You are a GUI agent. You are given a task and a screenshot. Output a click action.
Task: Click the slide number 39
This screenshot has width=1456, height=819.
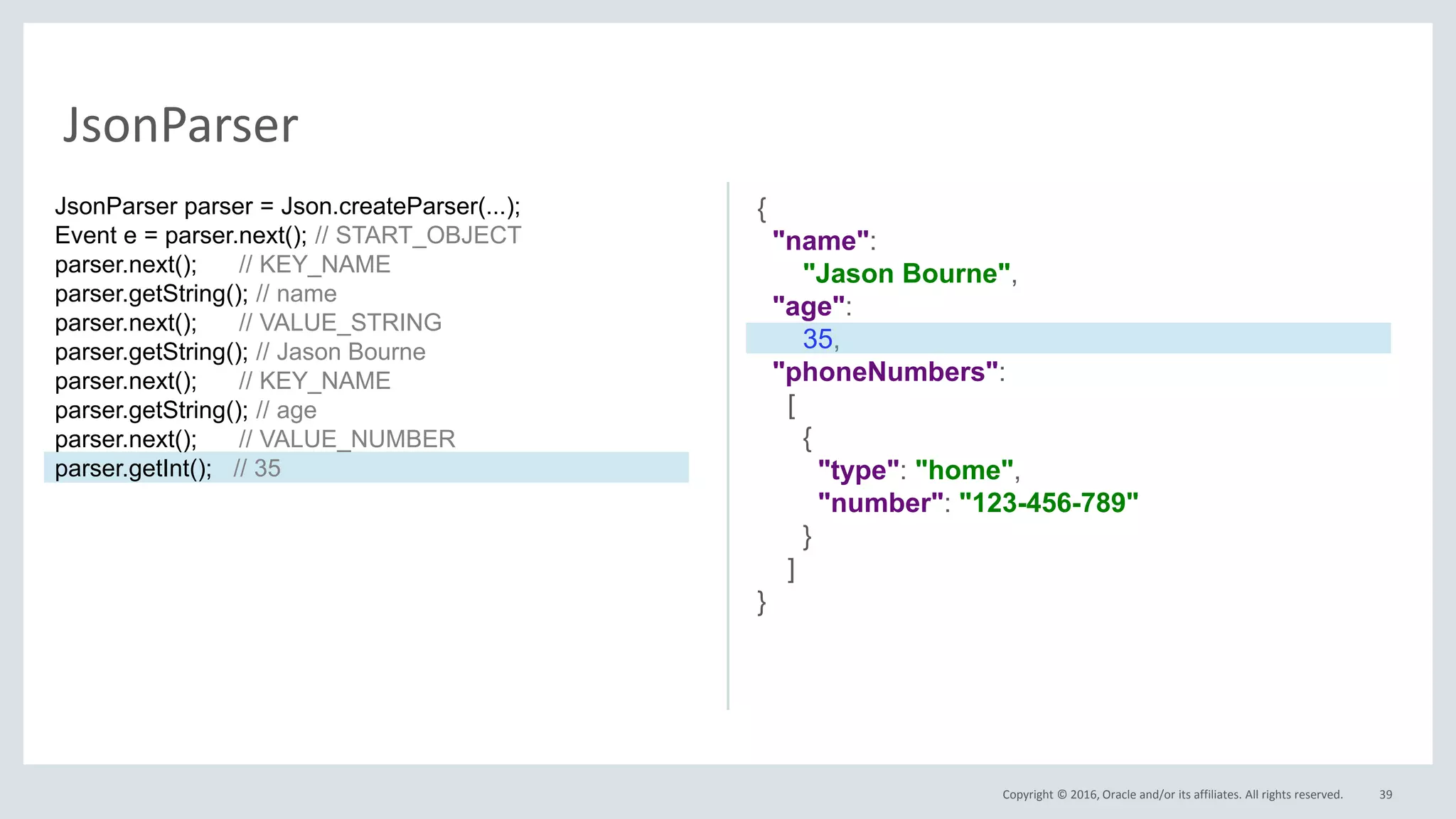coord(1386,795)
